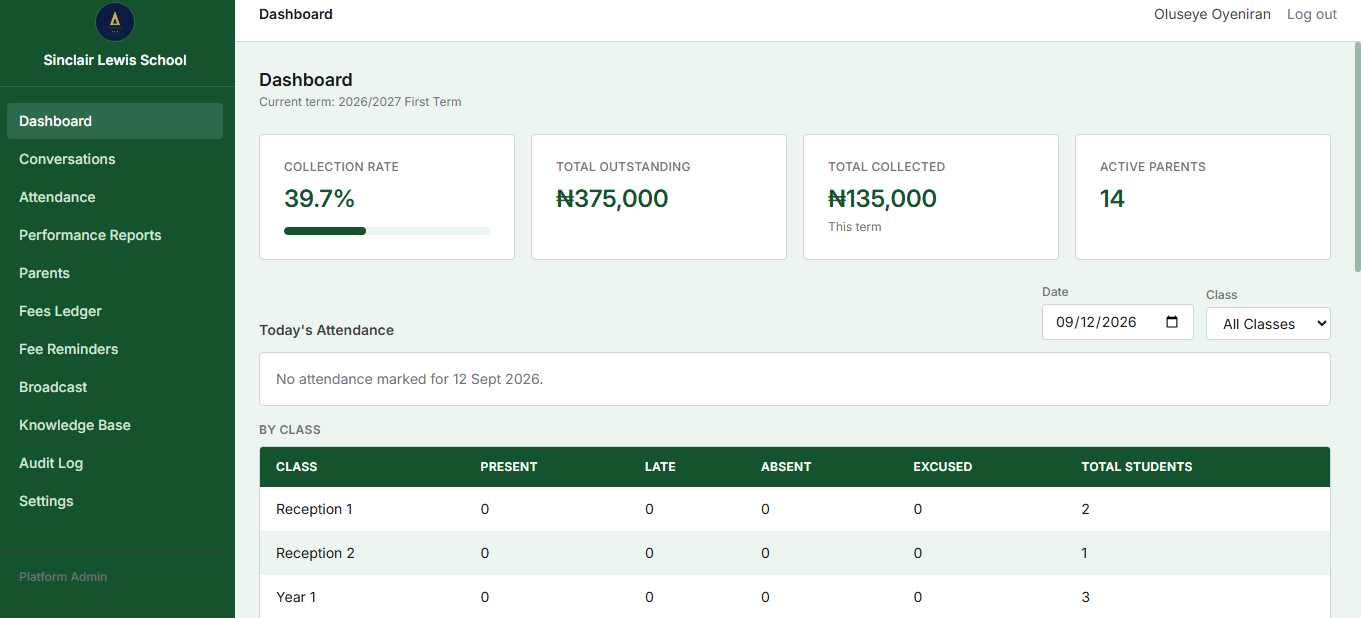Image resolution: width=1361 pixels, height=618 pixels.
Task: Click the ABSENT column header
Action: [x=786, y=467]
